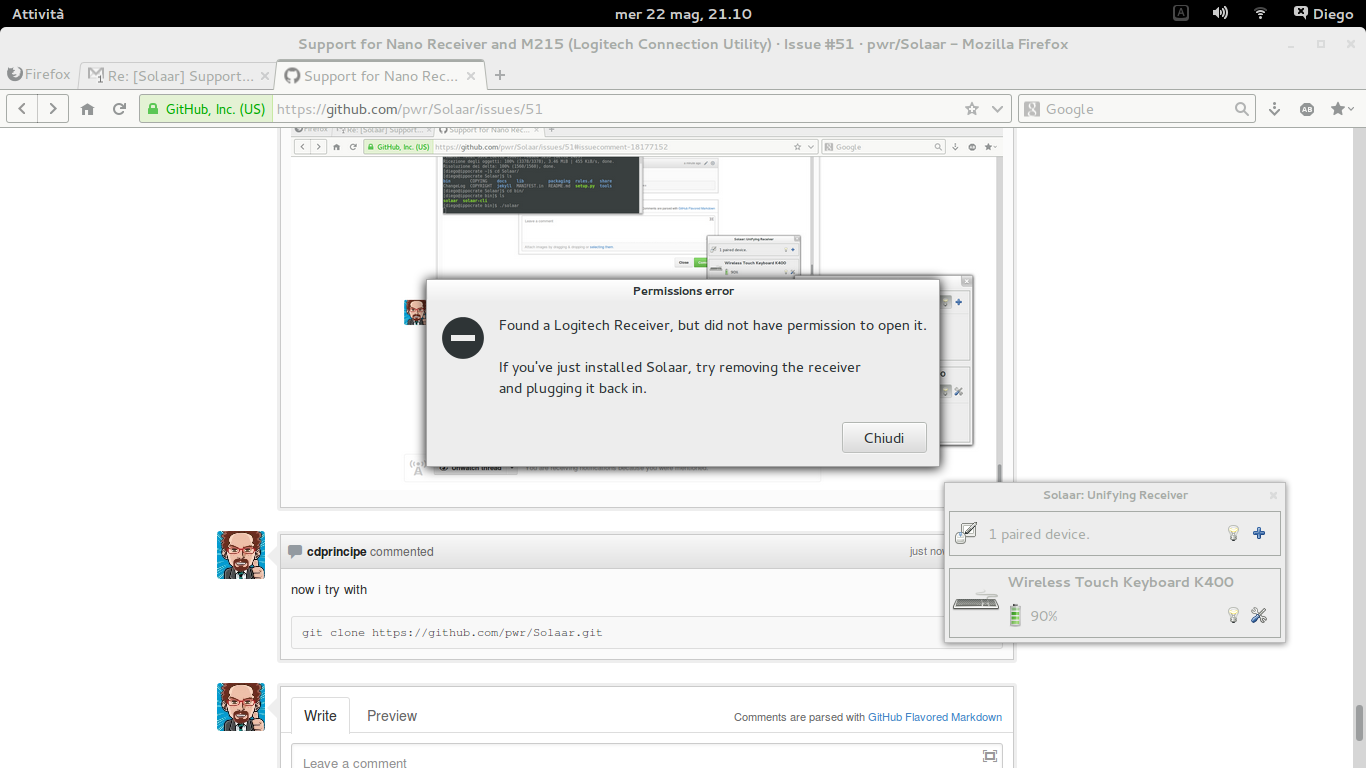The height and width of the screenshot is (768, 1366).
Task: Close the 'Support for Nano Rec...' tab
Action: (x=473, y=76)
